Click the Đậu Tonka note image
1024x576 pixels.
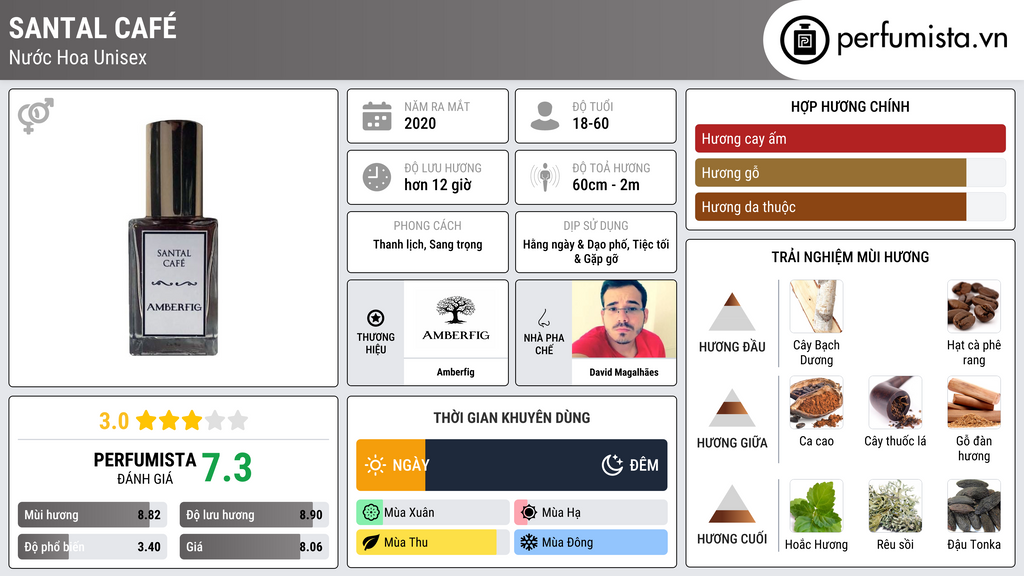(974, 506)
